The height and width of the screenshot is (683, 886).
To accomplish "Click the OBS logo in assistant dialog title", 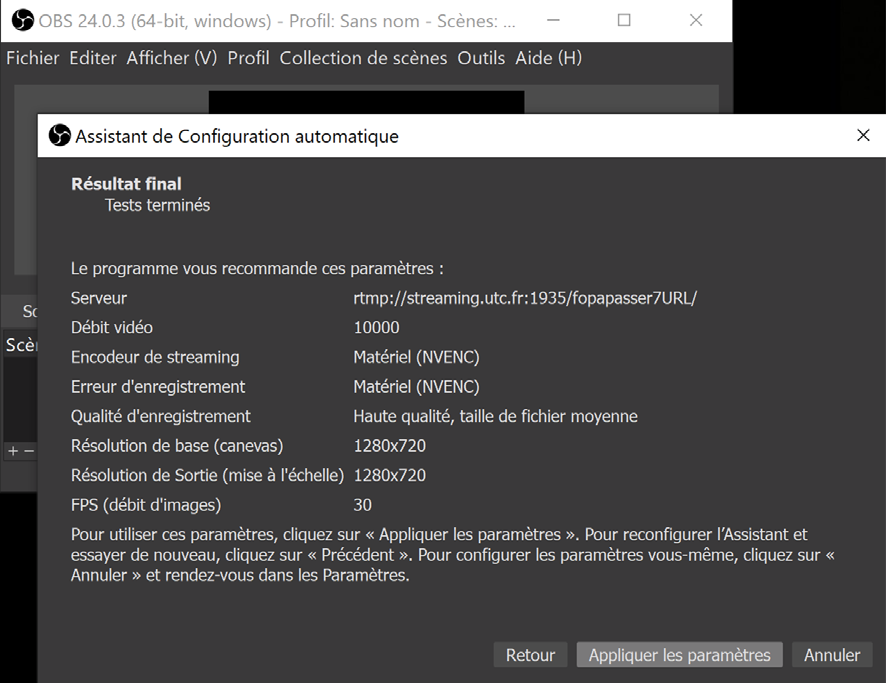I will (x=59, y=136).
